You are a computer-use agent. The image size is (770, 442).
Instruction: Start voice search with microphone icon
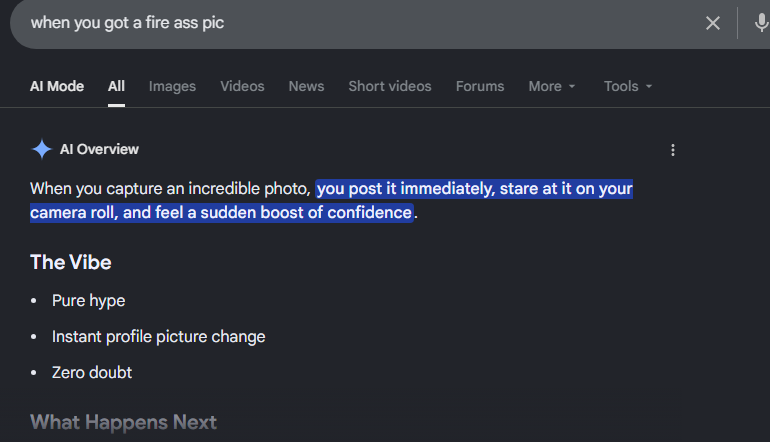[x=761, y=23]
